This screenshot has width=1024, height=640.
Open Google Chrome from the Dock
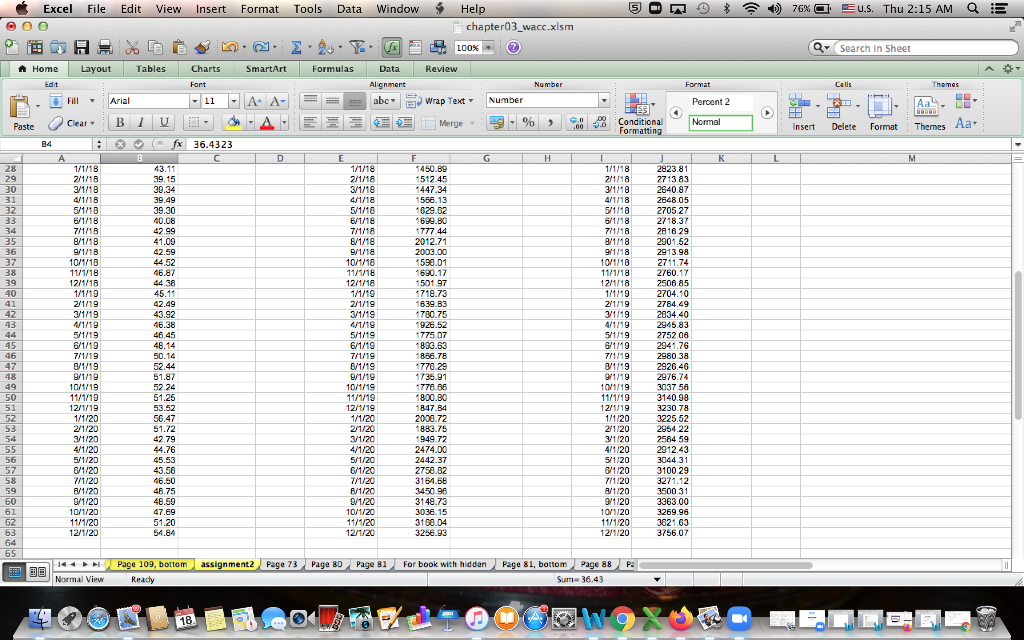tap(622, 618)
